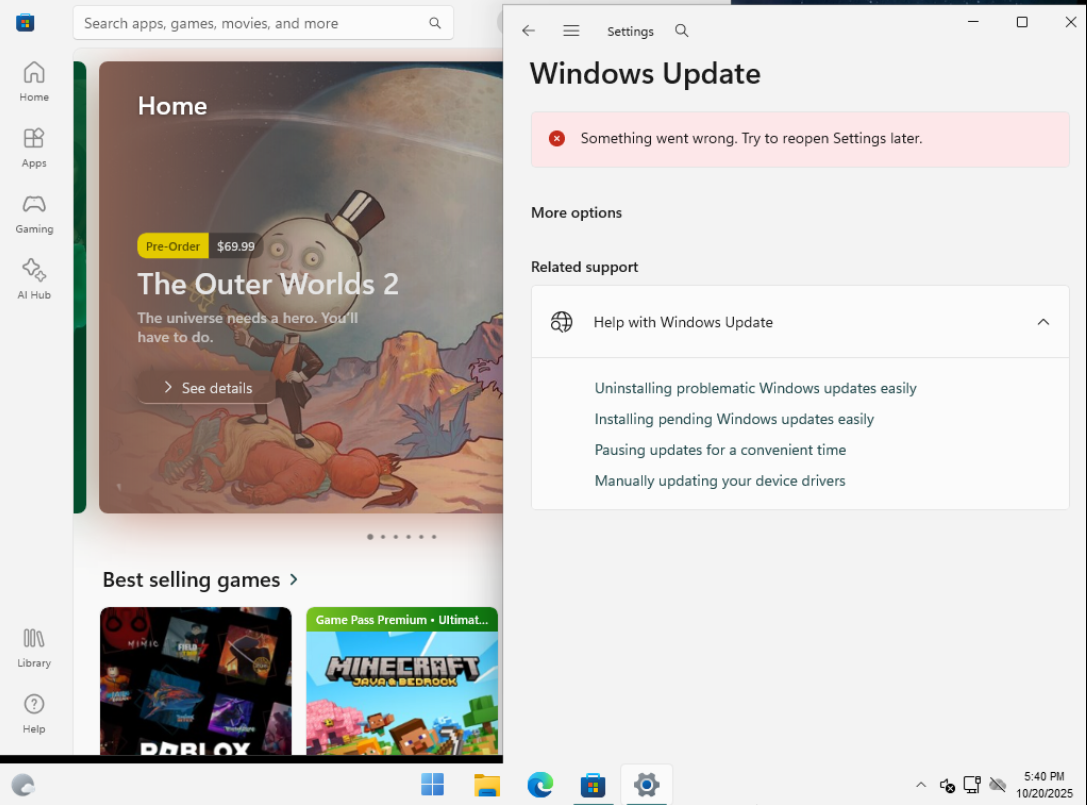Click the network display tray icon
The image size is (1087, 805).
tap(972, 785)
